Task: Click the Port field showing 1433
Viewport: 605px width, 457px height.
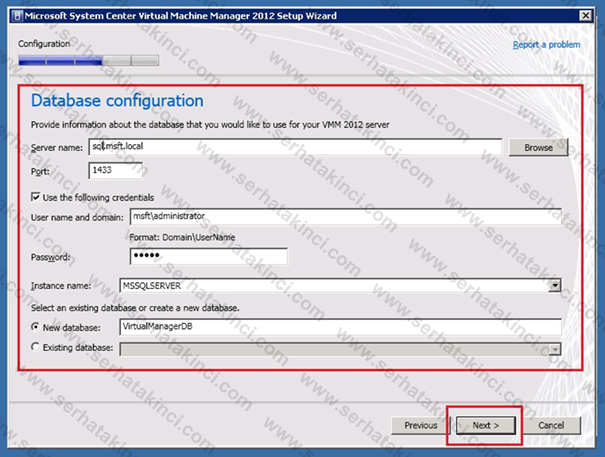Action: pos(115,170)
